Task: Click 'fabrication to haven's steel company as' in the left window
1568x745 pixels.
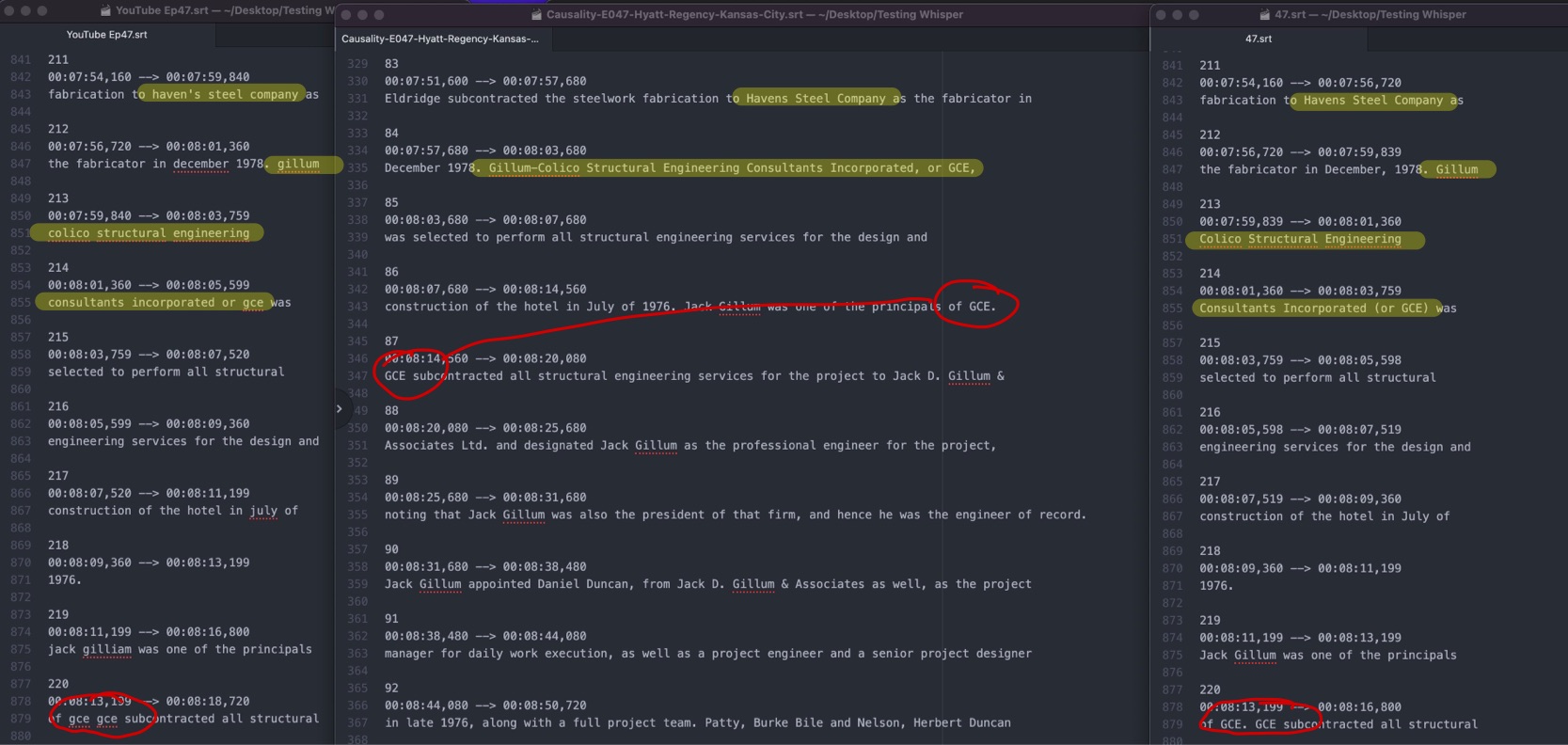Action: (x=183, y=95)
